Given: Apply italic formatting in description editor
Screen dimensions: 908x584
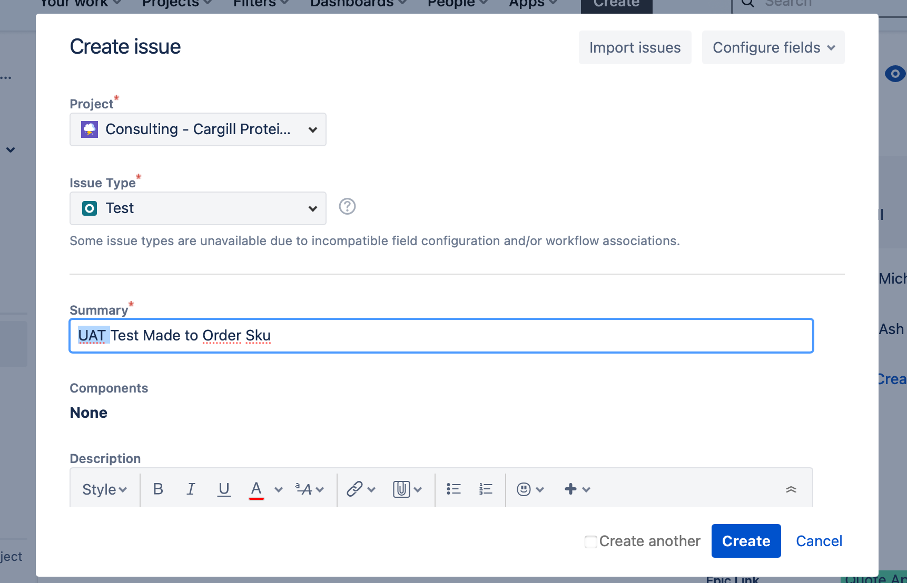Looking at the screenshot, I should coord(191,489).
